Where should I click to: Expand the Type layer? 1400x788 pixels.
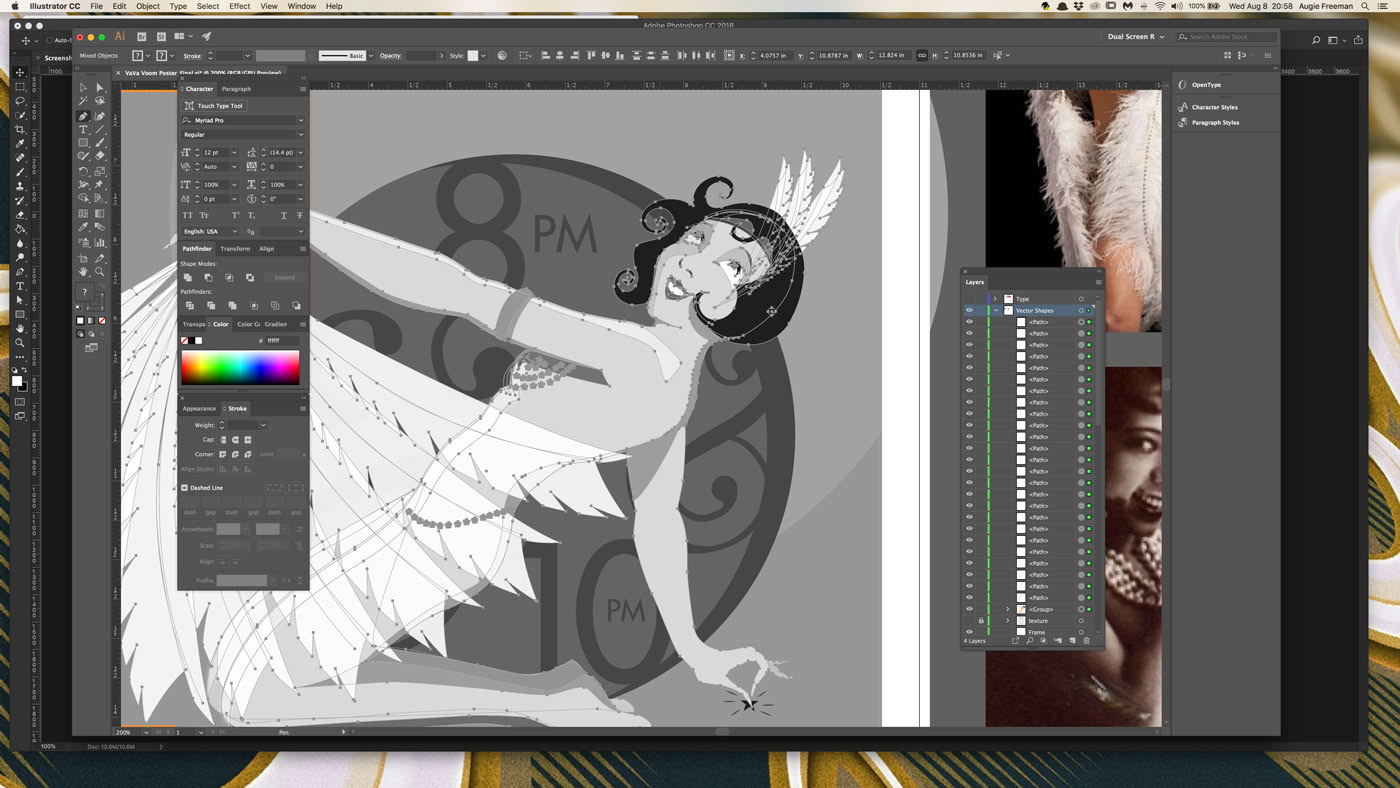pyautogui.click(x=995, y=299)
